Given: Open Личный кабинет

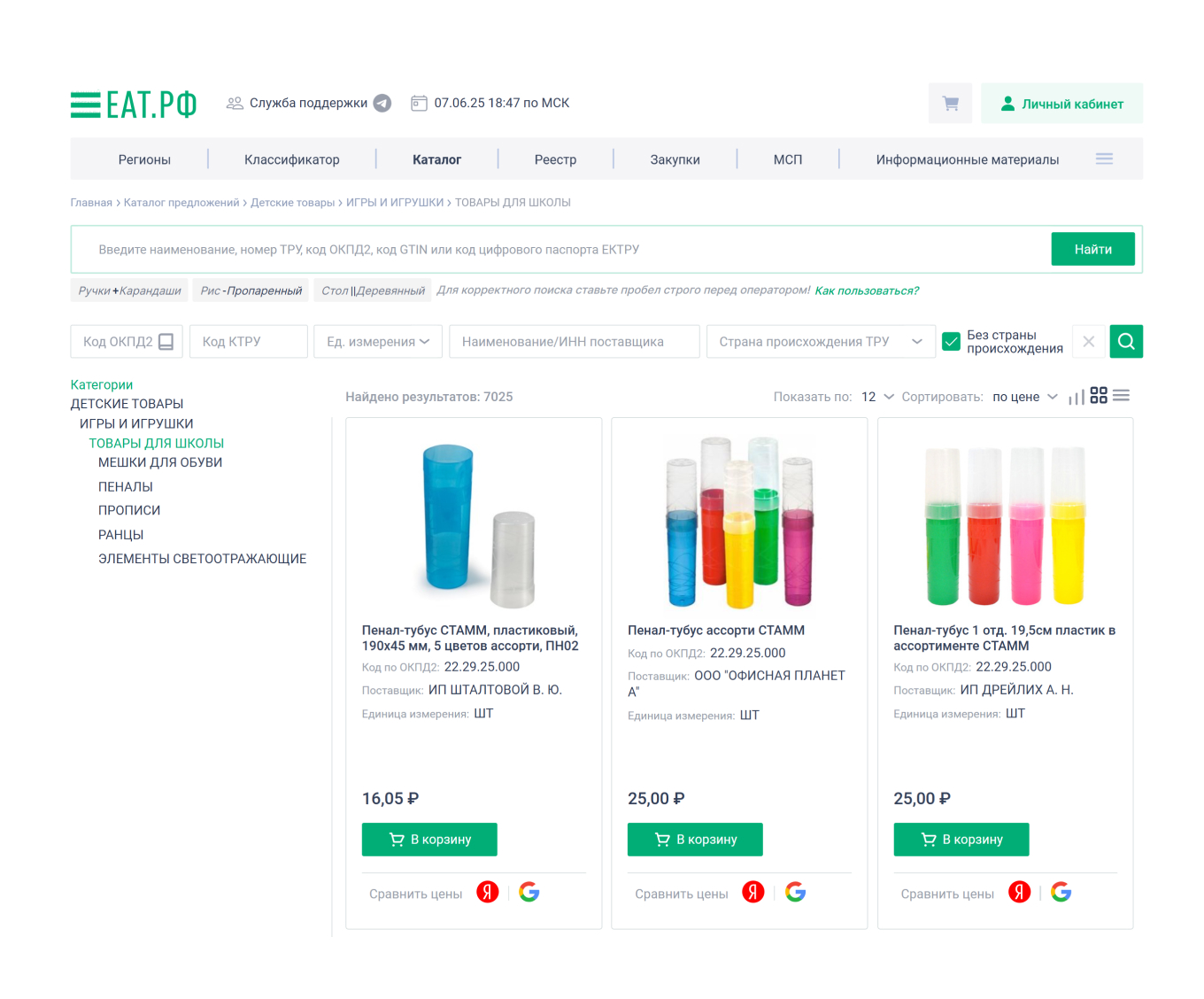Looking at the screenshot, I should pyautogui.click(x=1061, y=104).
